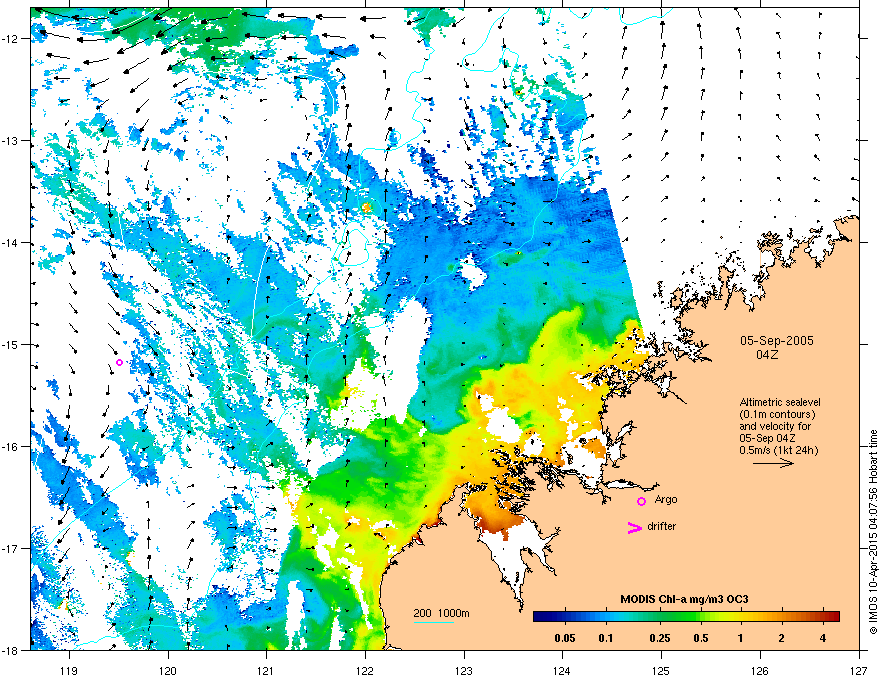Click the '0.25' colorbar tick label
Screen dimensions: 880x680
660,638
